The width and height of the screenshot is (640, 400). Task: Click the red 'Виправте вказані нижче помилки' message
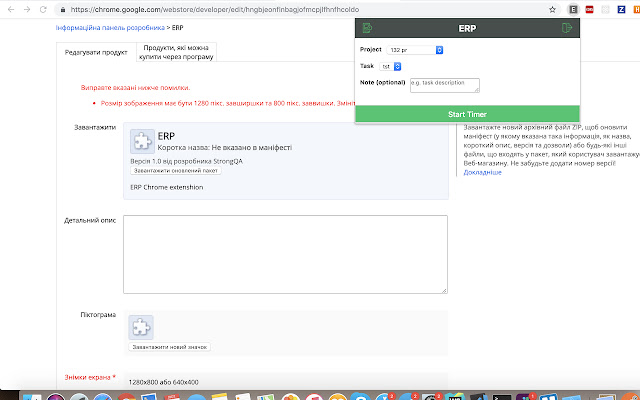click(x=136, y=88)
